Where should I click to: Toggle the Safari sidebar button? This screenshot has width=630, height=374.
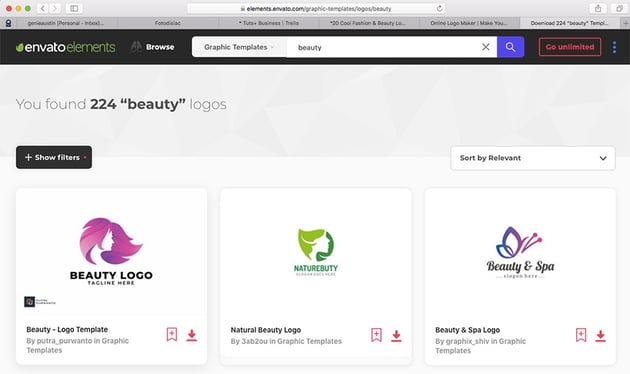coord(74,8)
